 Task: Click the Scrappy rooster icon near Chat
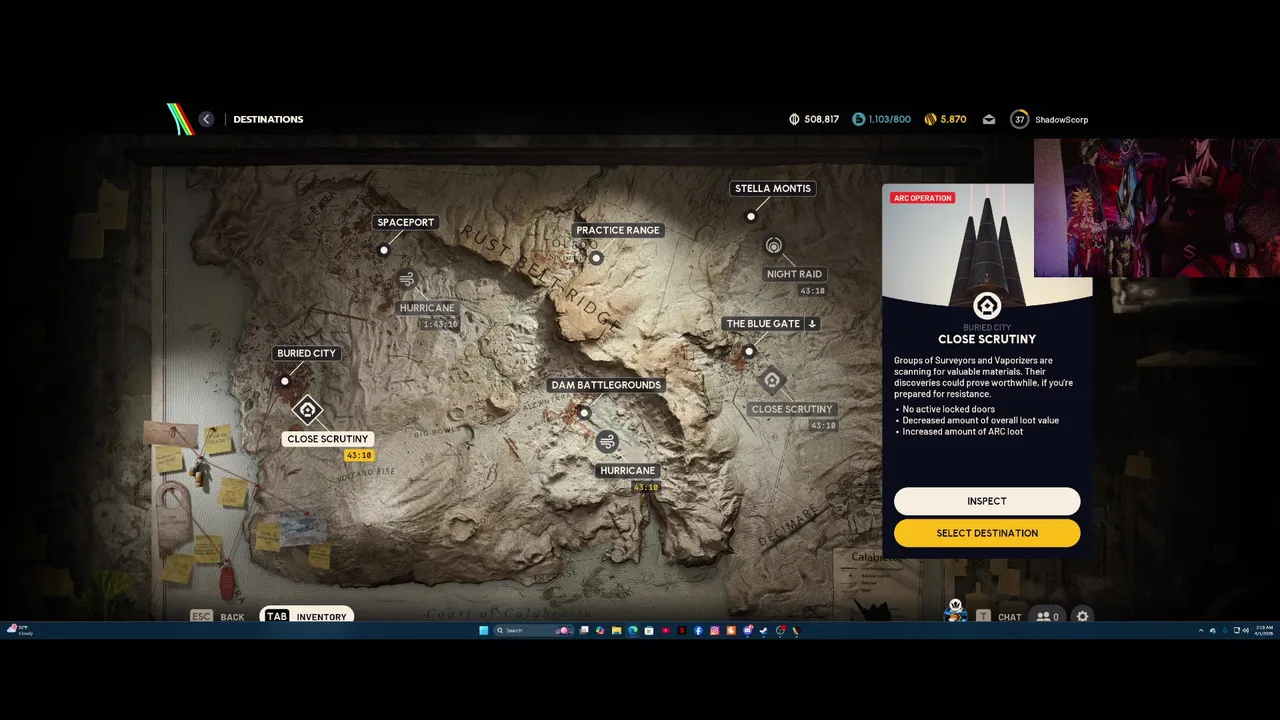tap(955, 612)
